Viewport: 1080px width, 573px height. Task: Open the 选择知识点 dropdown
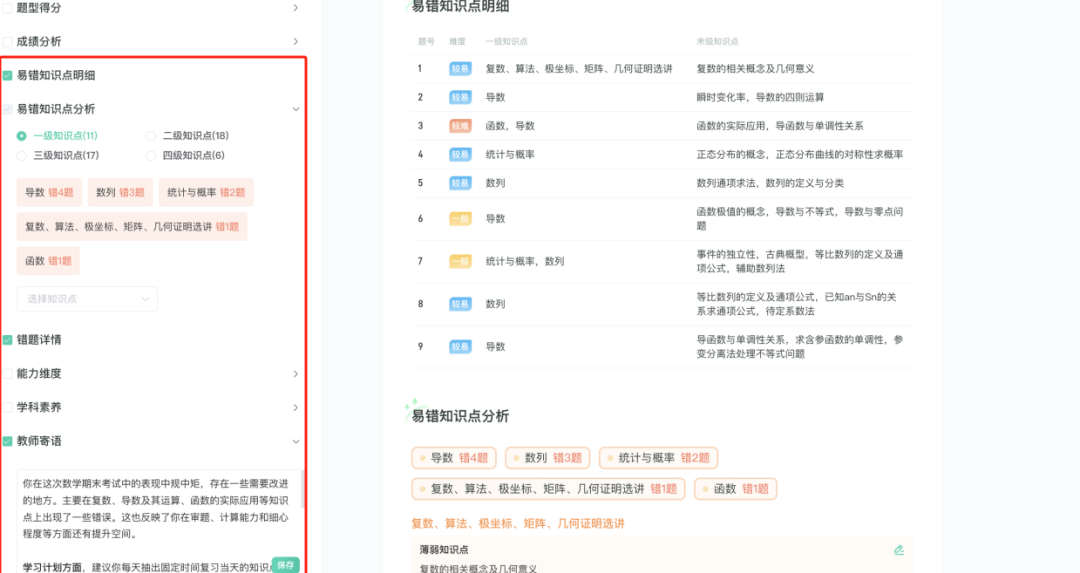[87, 298]
